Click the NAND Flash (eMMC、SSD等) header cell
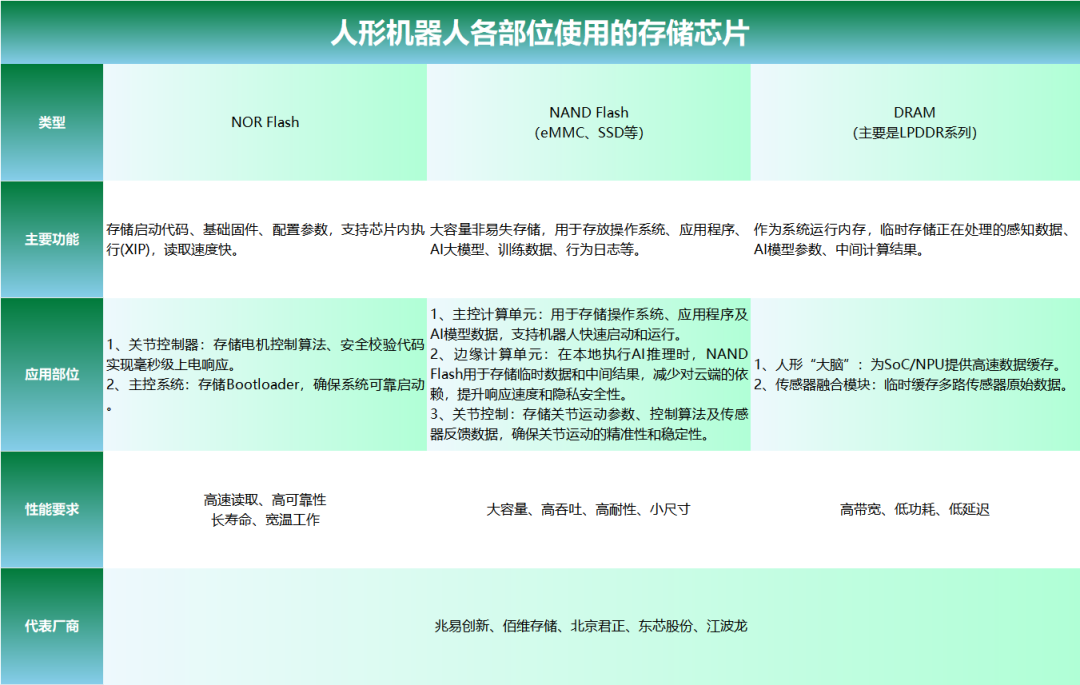Screen dimensions: 1080x685 [589, 122]
